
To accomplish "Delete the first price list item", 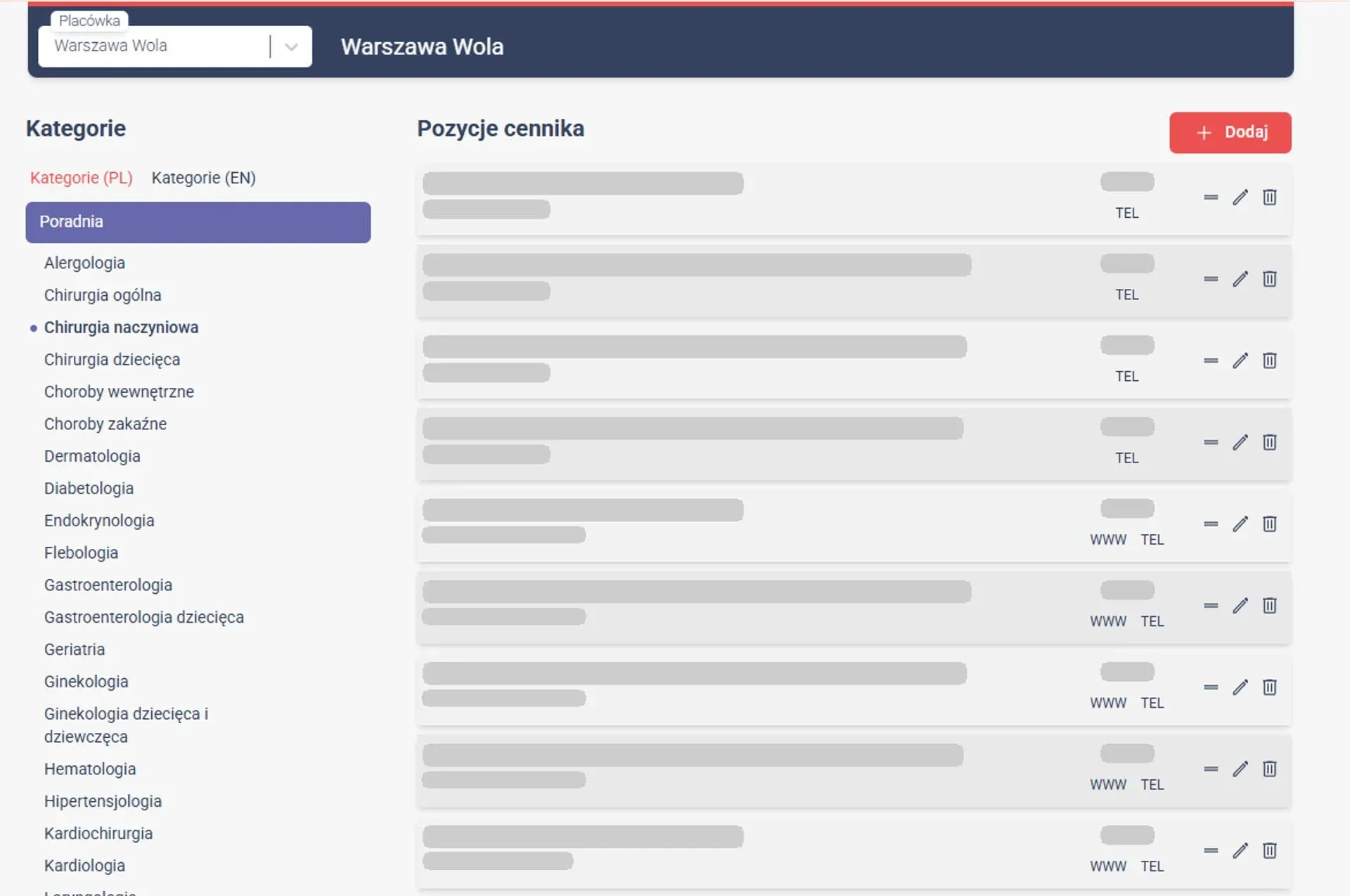I will [x=1269, y=197].
